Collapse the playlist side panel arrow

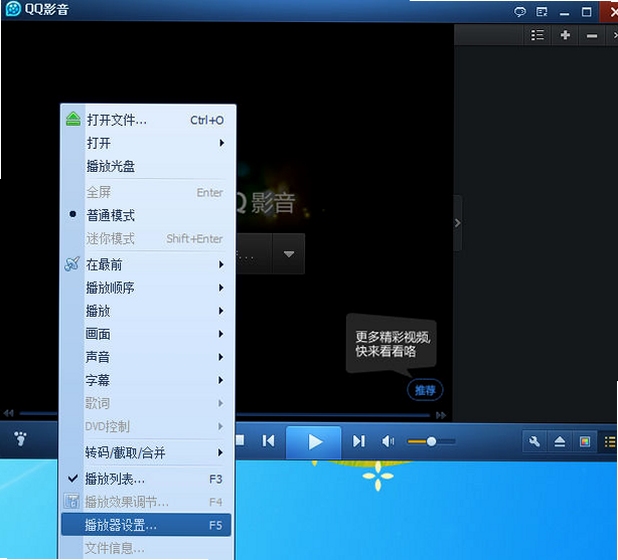coord(458,223)
